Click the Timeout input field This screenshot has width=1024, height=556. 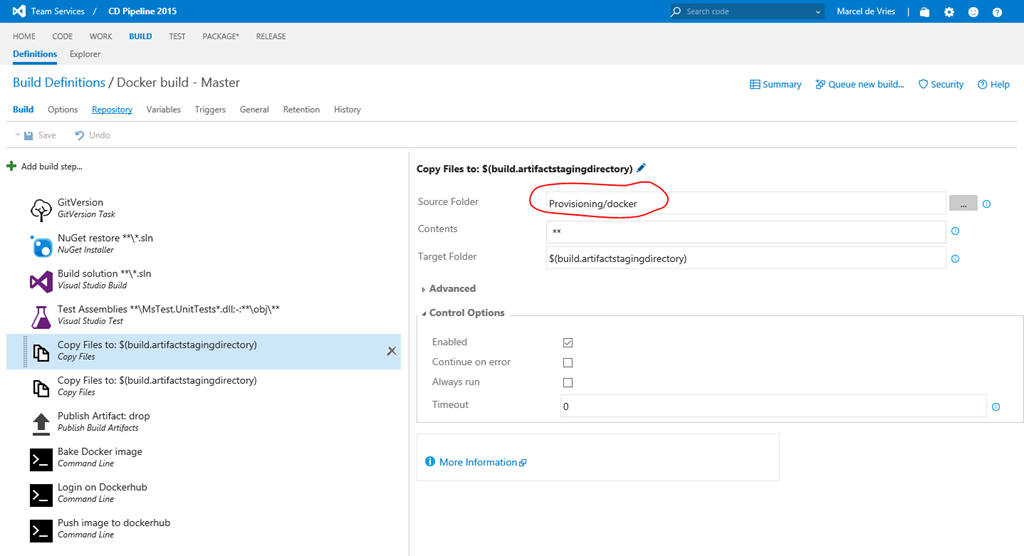pos(772,406)
